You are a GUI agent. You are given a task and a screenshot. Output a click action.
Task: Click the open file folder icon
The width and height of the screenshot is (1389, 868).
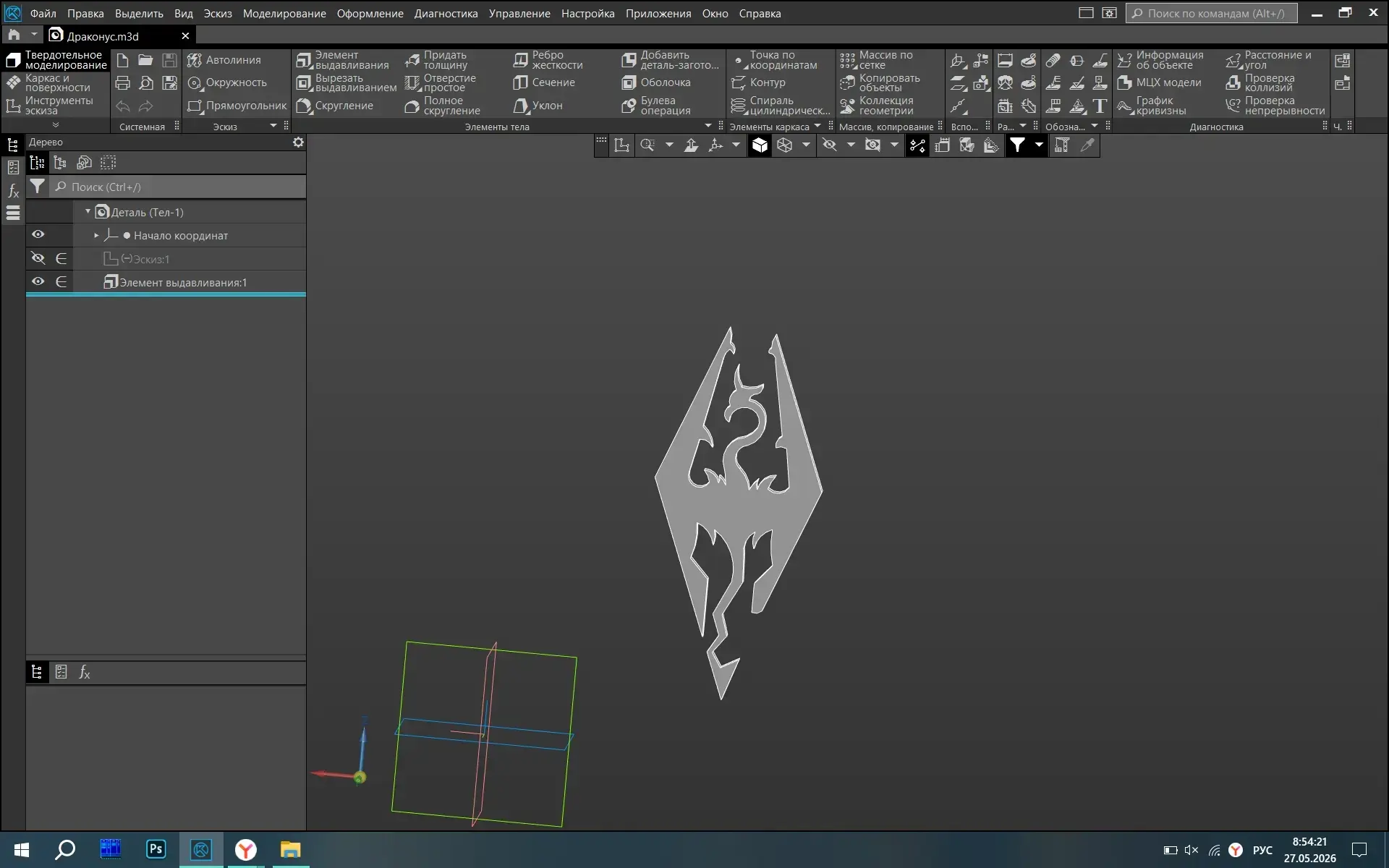pyautogui.click(x=145, y=60)
